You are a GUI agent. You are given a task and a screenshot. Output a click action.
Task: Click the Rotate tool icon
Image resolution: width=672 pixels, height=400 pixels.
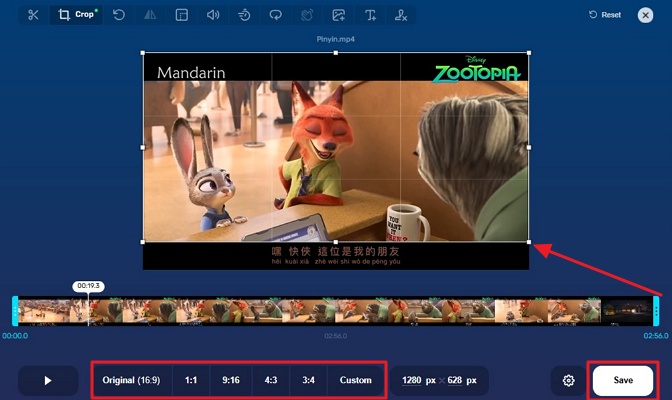click(x=119, y=15)
